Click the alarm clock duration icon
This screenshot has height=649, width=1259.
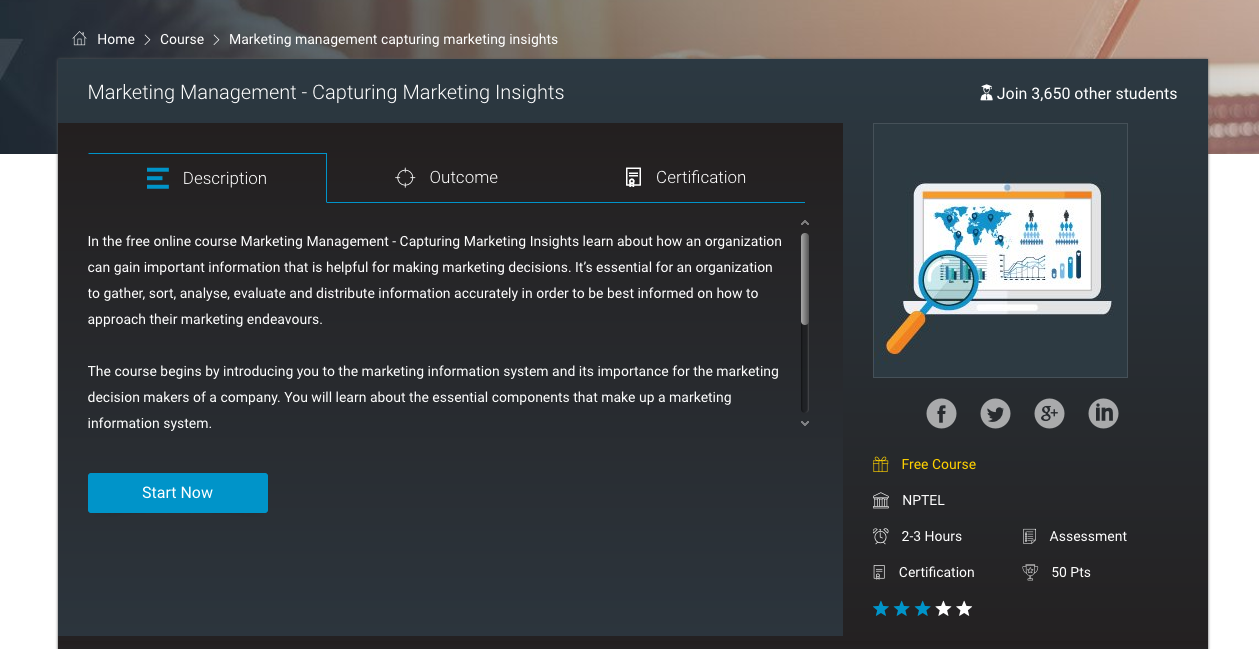[881, 536]
